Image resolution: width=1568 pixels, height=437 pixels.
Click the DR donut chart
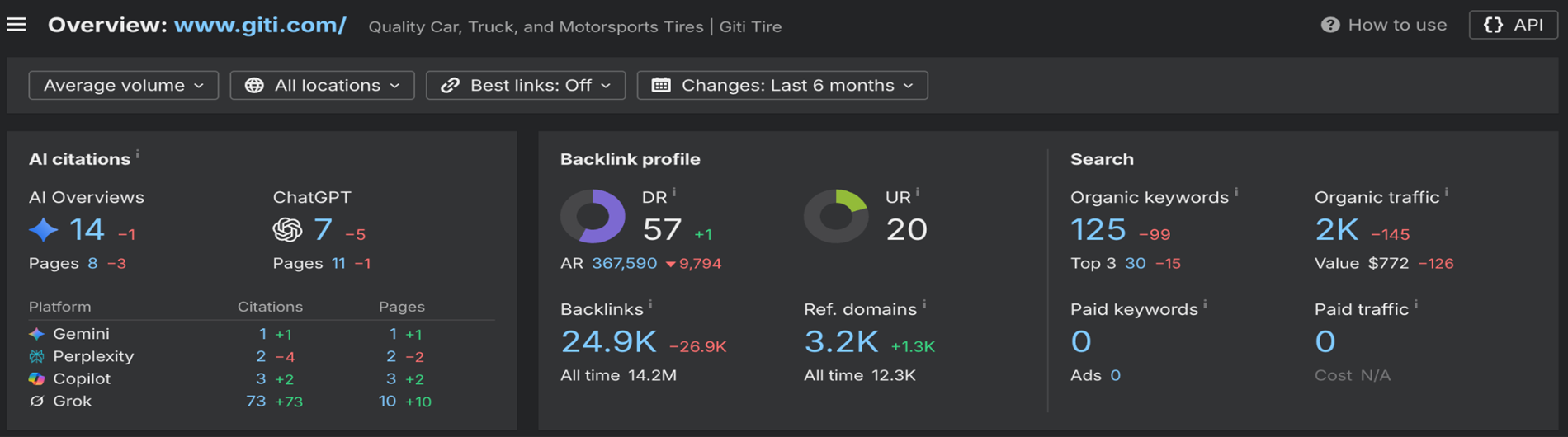pyautogui.click(x=593, y=216)
